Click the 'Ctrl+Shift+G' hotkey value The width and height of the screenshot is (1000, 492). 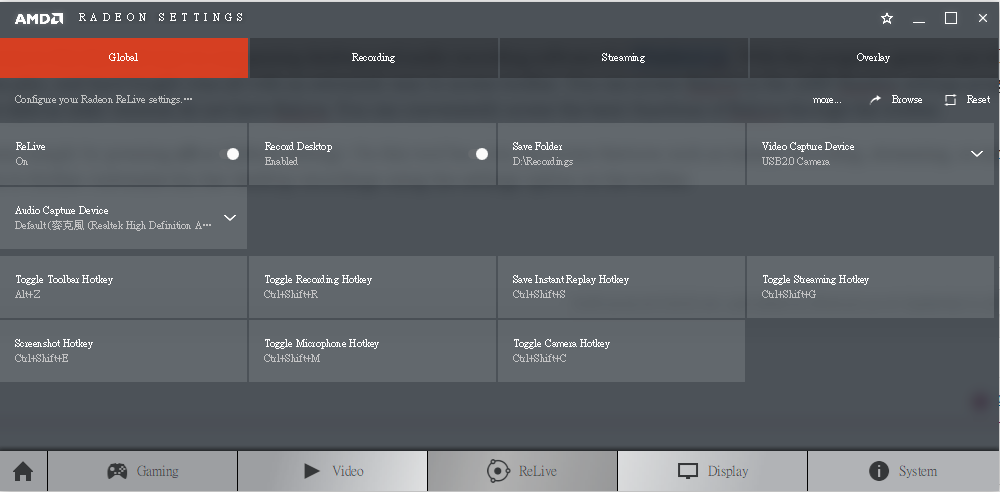pos(788,295)
